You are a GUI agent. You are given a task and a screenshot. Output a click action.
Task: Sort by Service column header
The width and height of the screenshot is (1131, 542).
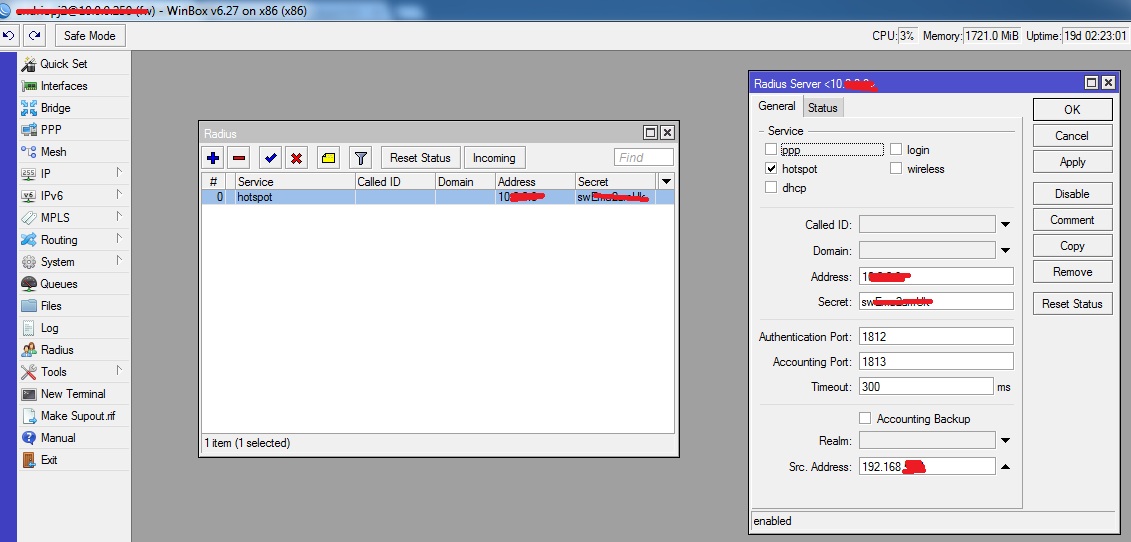coord(295,181)
